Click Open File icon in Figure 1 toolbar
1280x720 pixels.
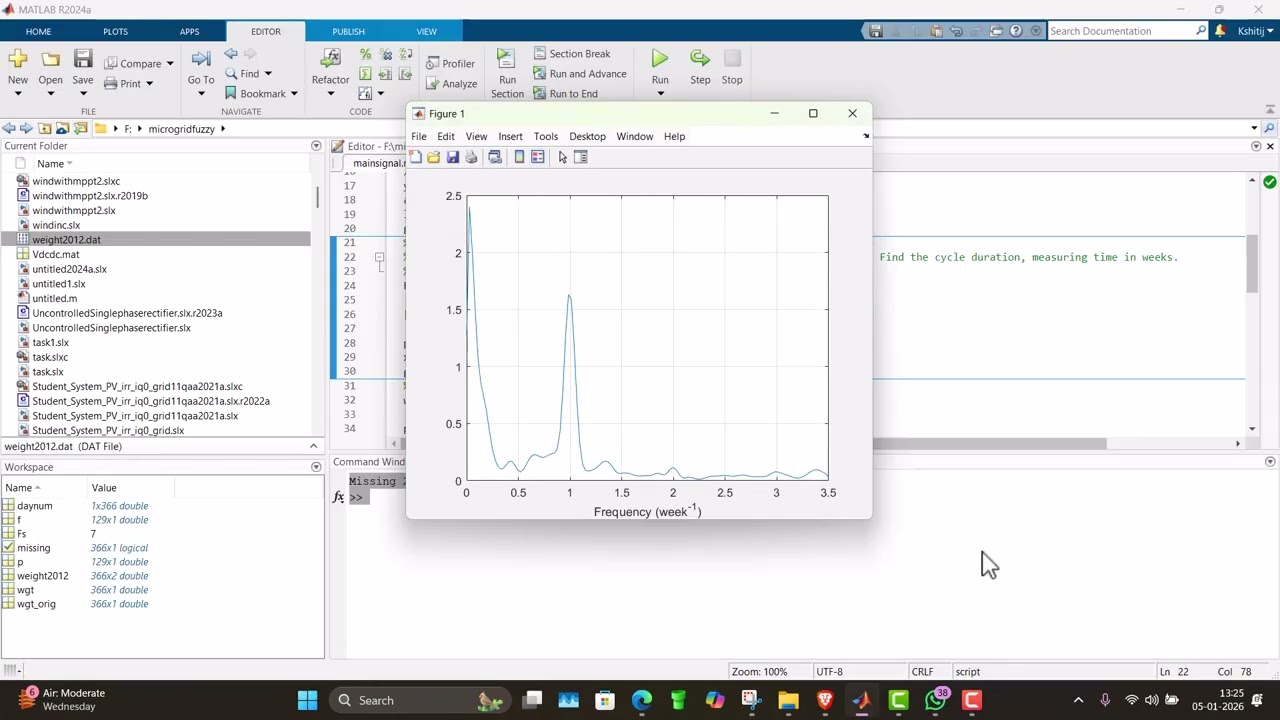click(433, 157)
